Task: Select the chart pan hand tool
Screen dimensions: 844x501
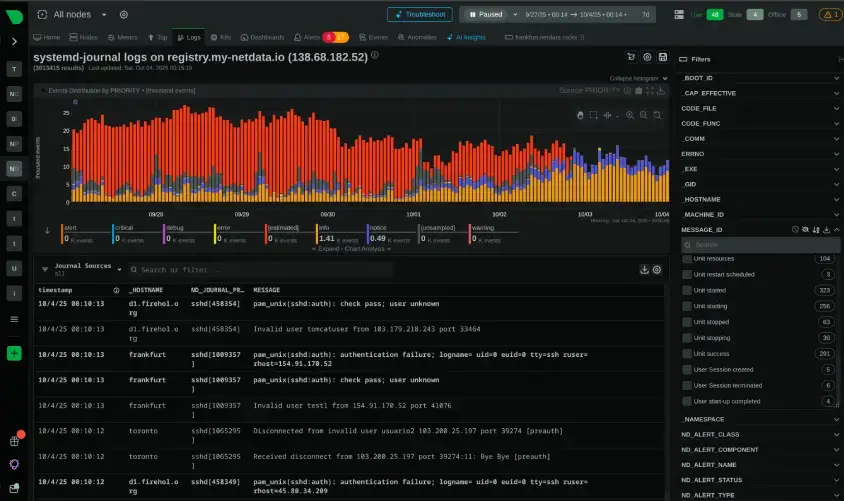Action: (580, 115)
